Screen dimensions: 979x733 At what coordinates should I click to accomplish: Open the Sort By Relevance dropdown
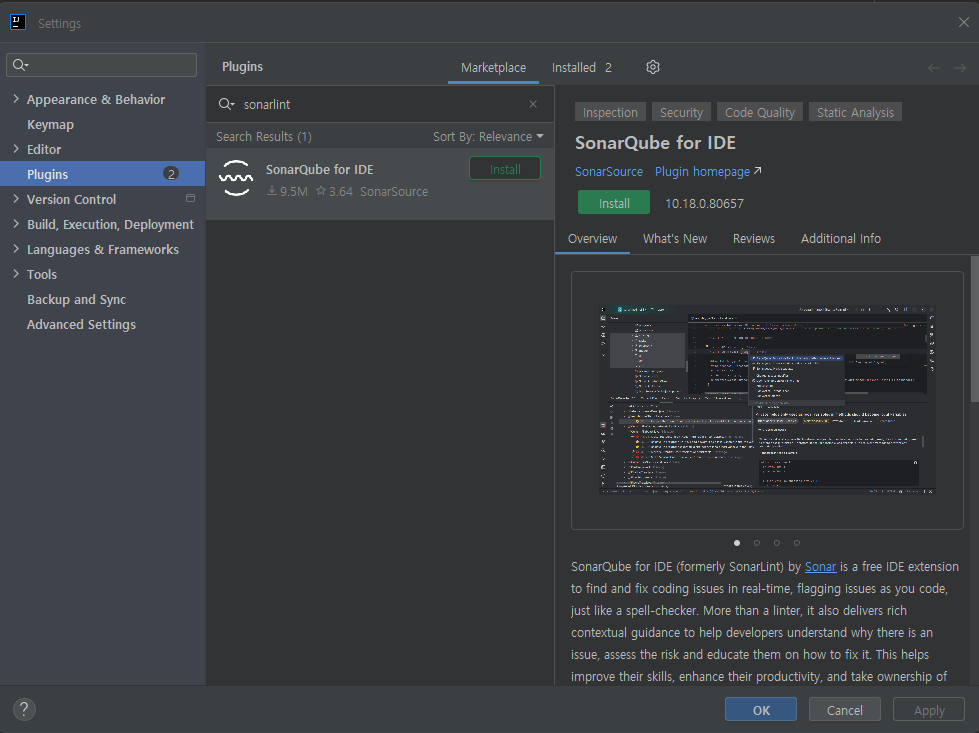pos(488,136)
